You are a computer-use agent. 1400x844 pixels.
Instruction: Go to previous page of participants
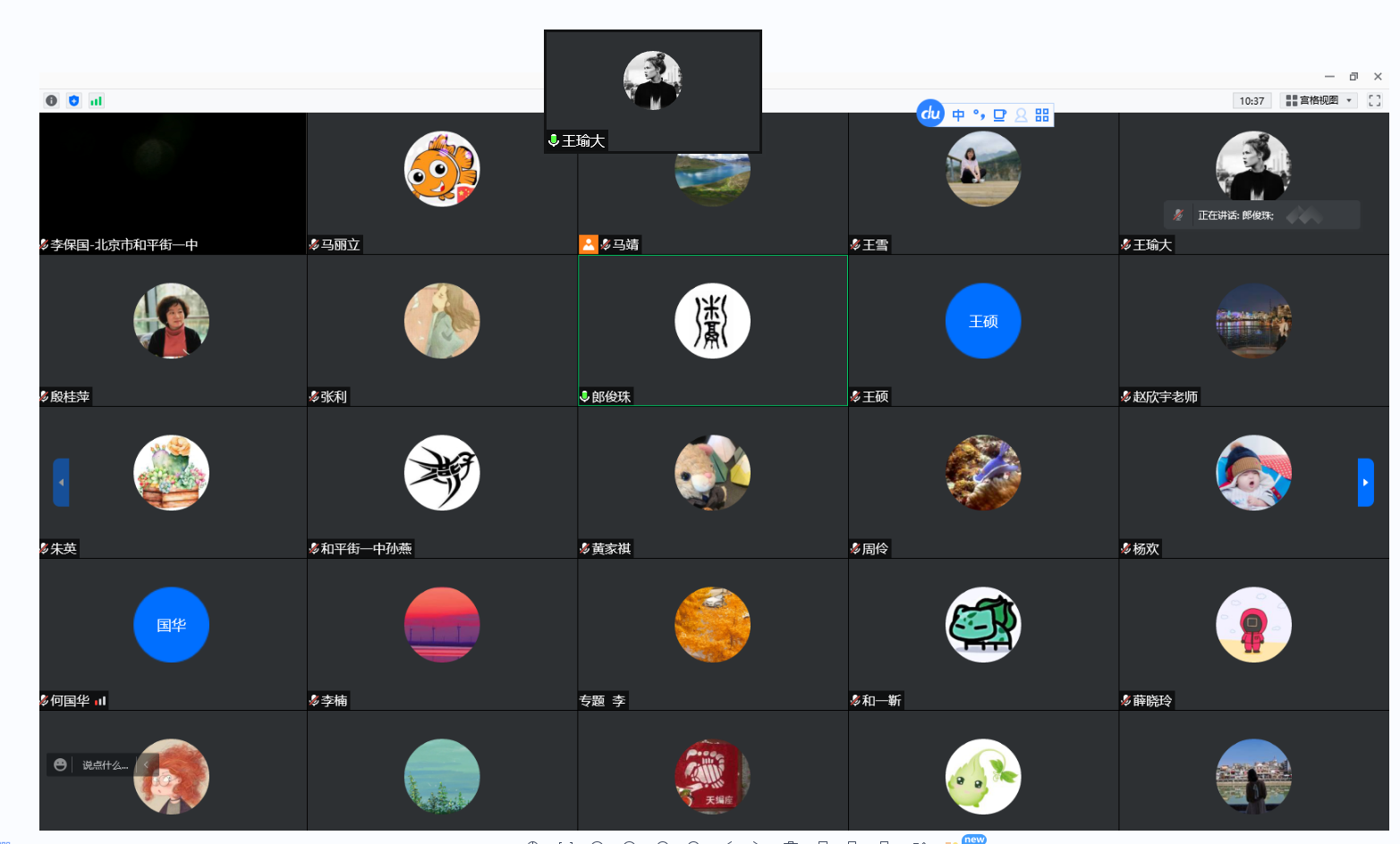tap(61, 483)
